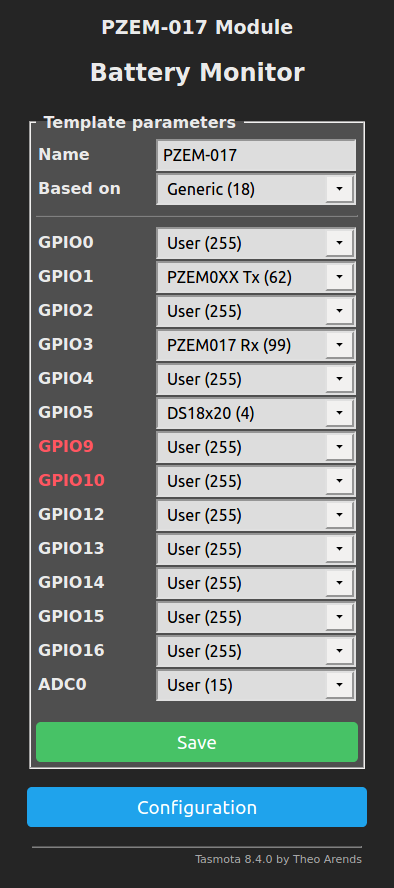
Task: Open the GPIO4 dropdown
Action: pos(256,379)
